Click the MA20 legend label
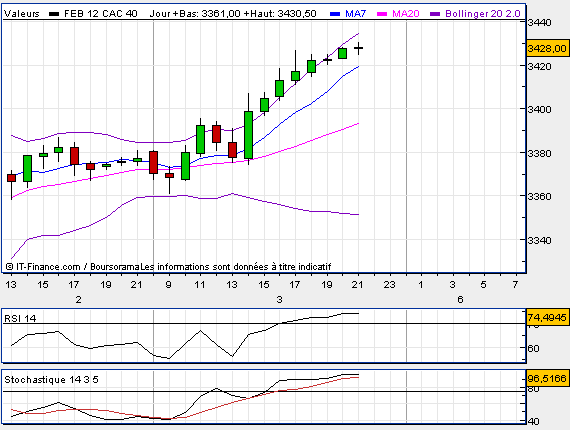 406,14
